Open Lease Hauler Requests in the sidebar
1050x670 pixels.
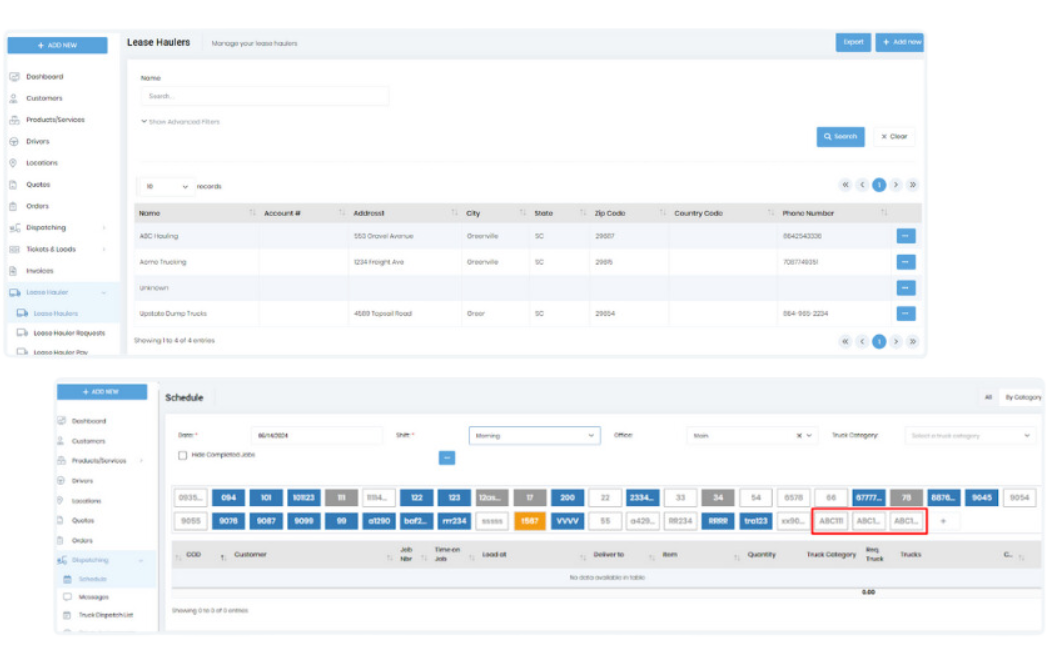click(68, 333)
